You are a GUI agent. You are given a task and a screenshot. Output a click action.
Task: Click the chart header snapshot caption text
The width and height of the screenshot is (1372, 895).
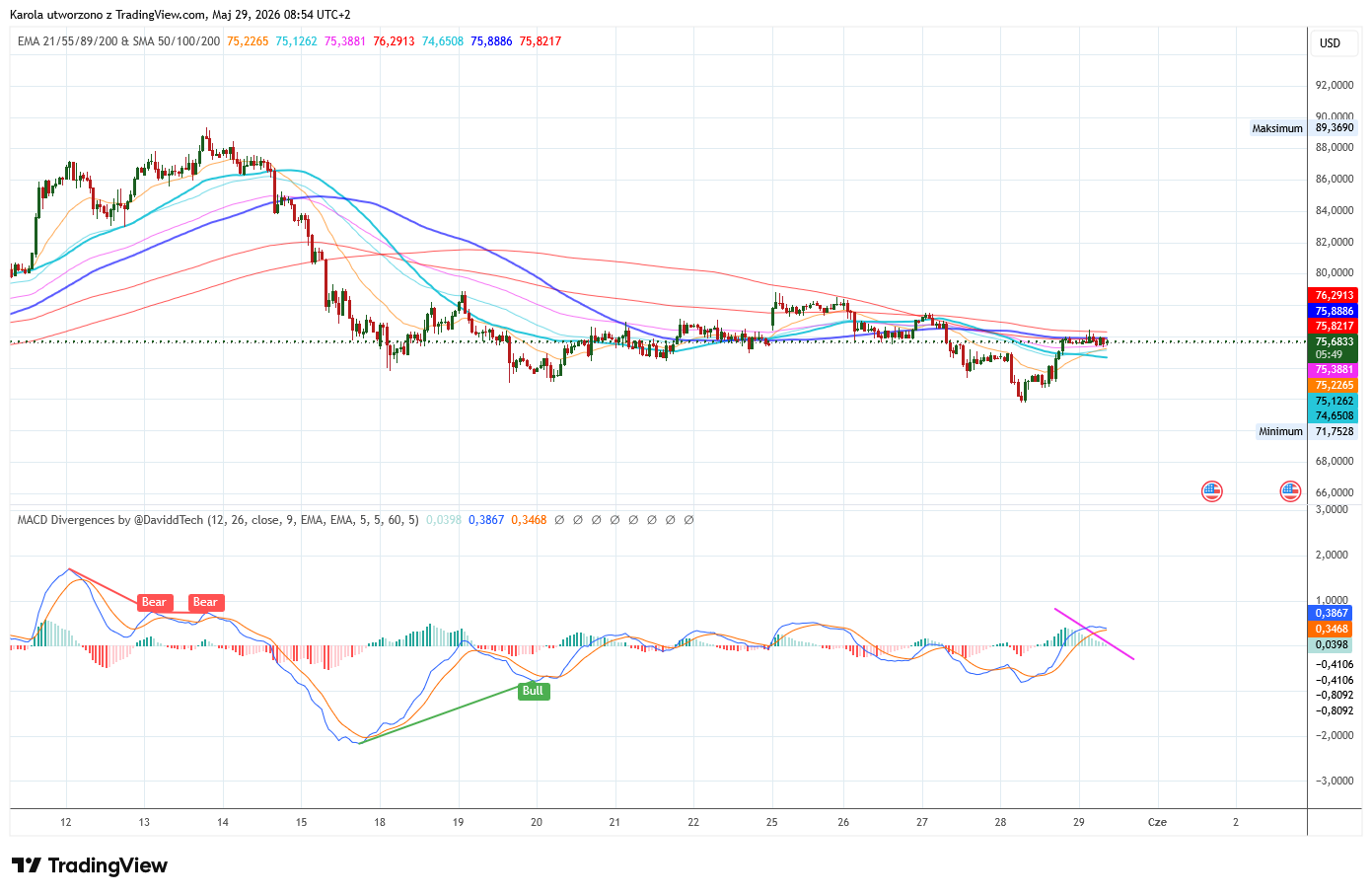(x=181, y=15)
